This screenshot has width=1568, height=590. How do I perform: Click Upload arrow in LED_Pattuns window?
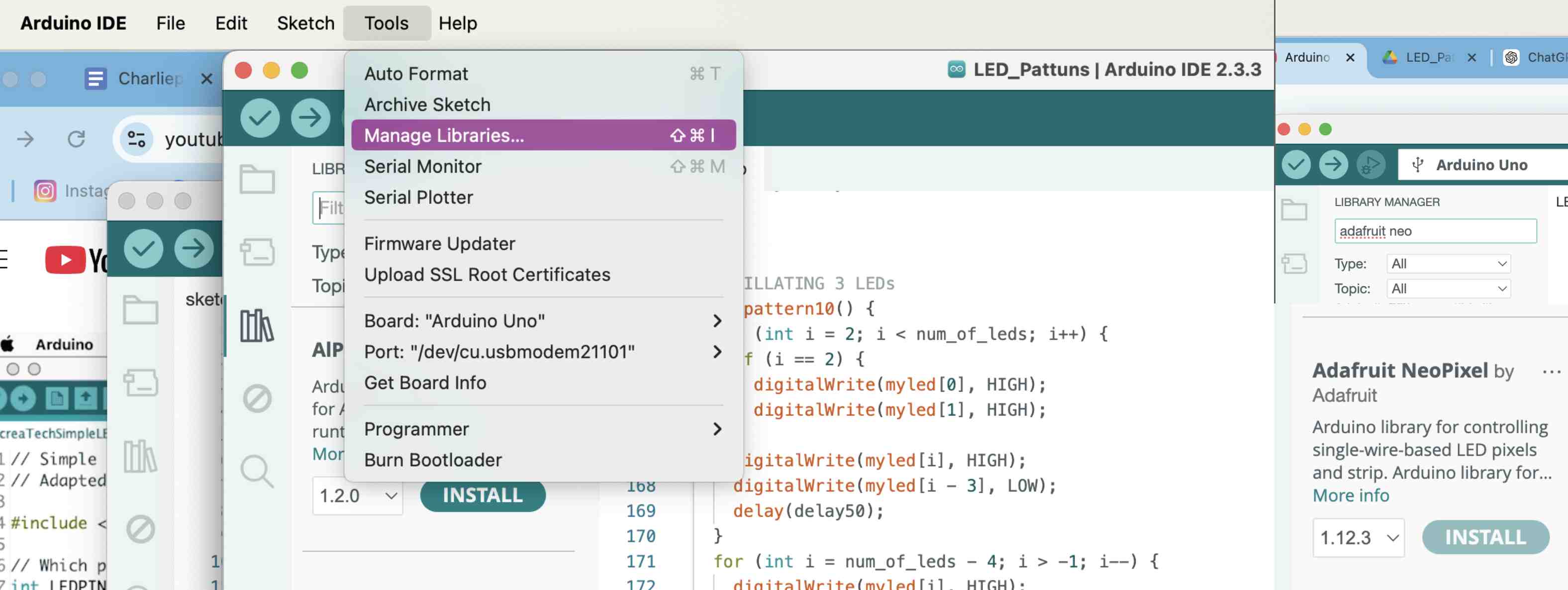tap(310, 117)
